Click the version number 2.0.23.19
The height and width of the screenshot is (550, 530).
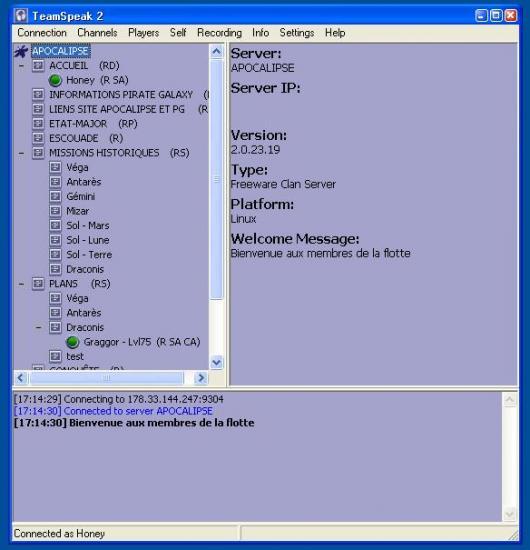tap(255, 150)
